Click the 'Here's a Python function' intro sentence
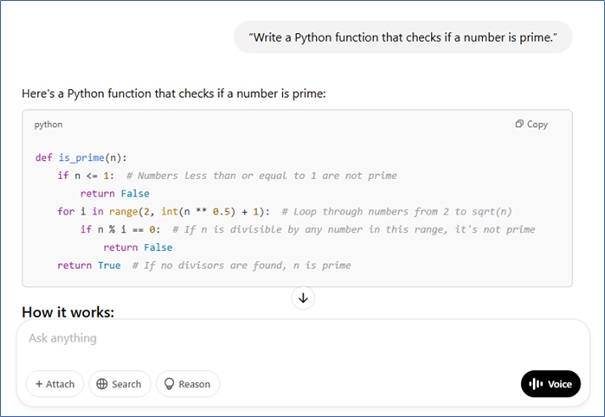 tap(174, 94)
